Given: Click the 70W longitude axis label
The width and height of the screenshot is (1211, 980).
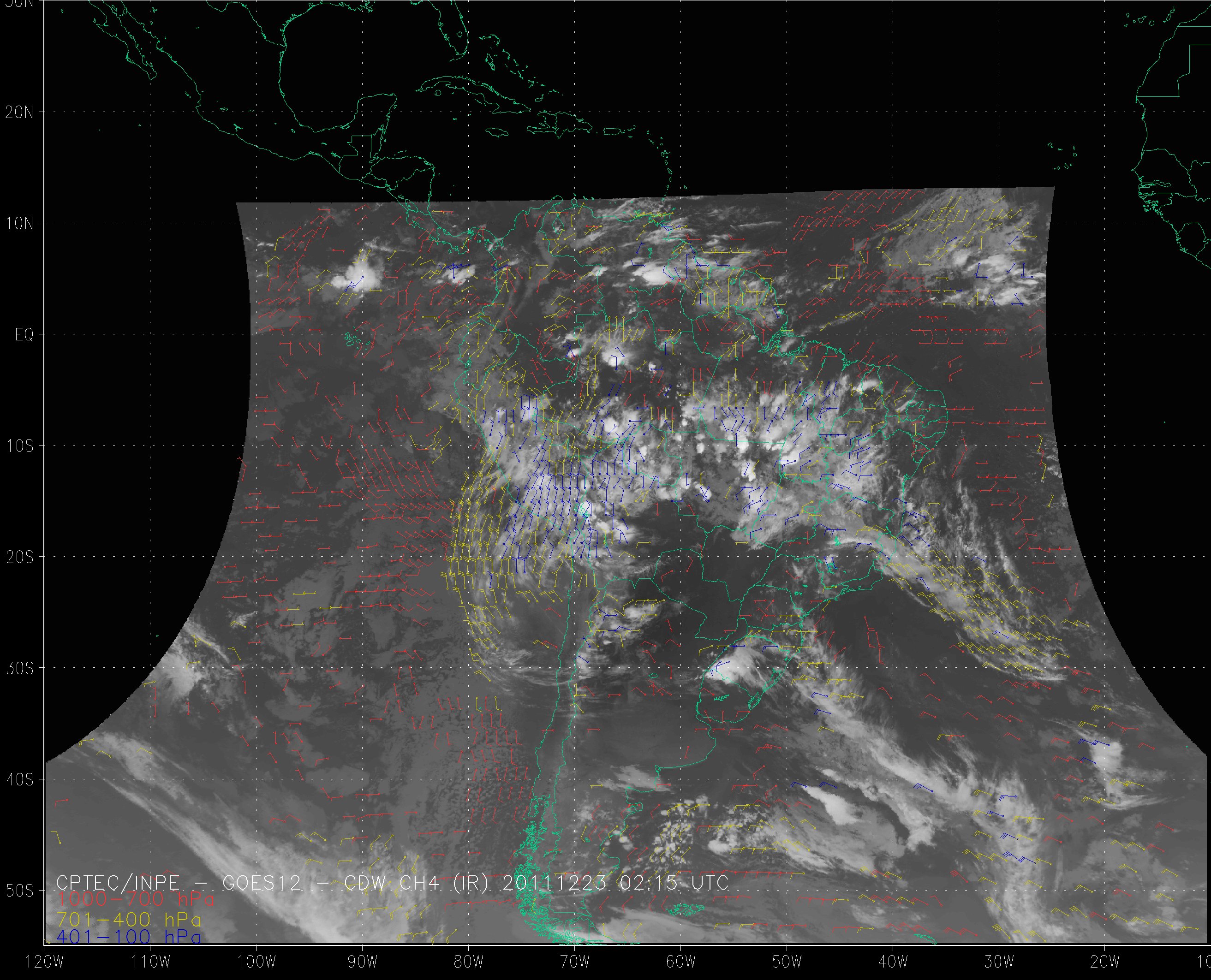Looking at the screenshot, I should [575, 962].
